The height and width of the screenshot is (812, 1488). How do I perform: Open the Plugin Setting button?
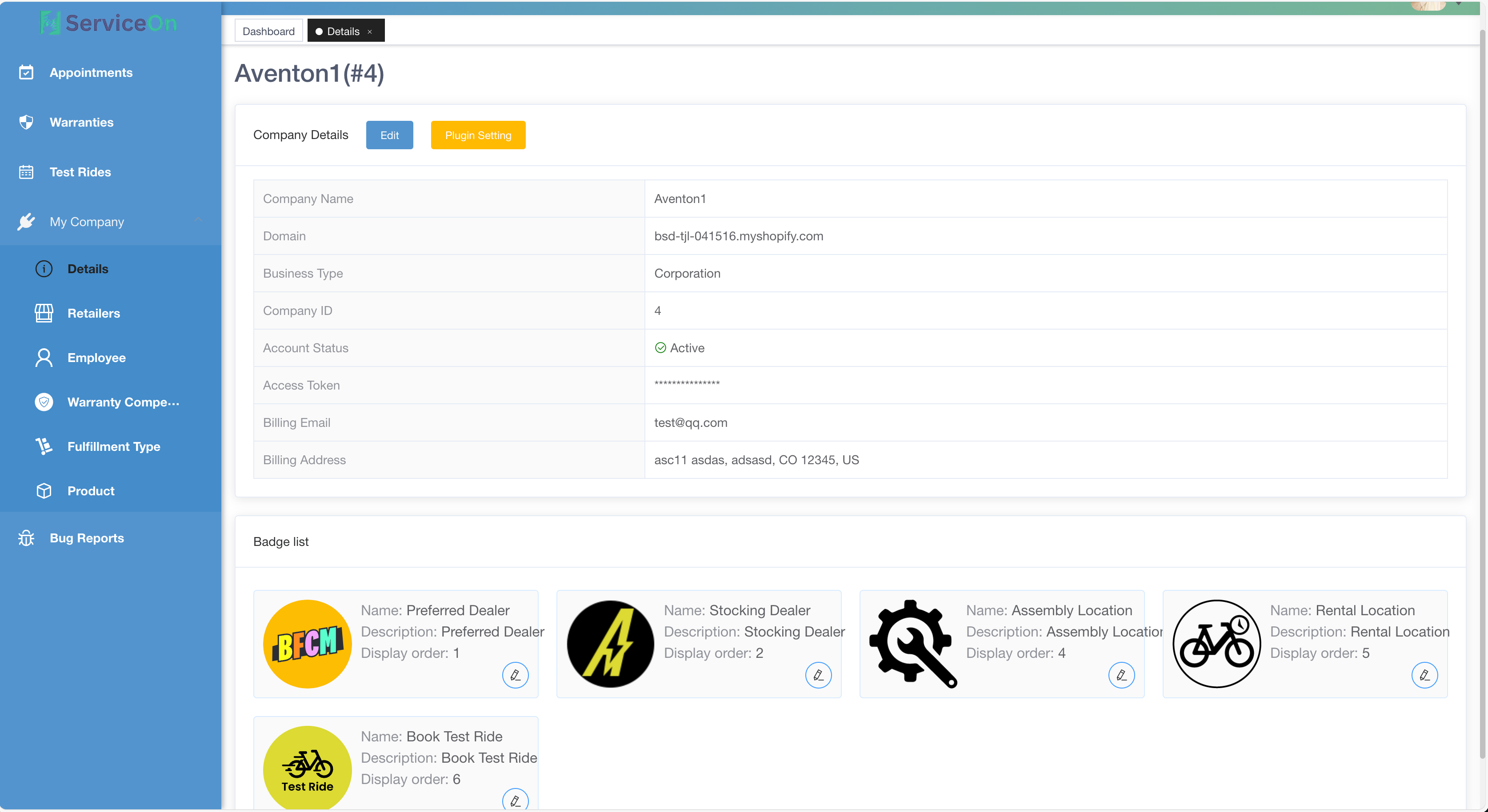(x=478, y=135)
